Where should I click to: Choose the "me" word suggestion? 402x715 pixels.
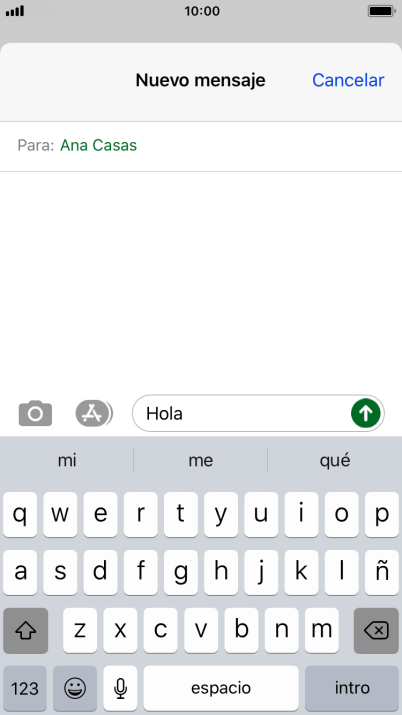(x=201, y=460)
